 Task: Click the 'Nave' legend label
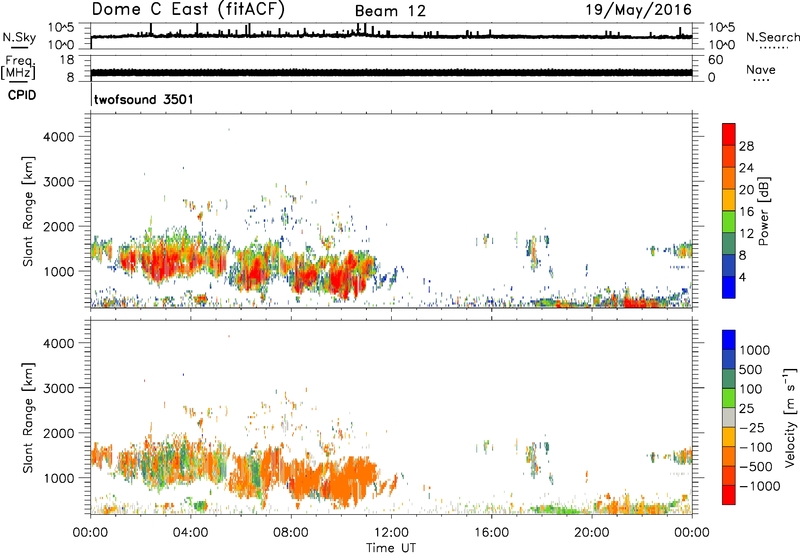[761, 69]
